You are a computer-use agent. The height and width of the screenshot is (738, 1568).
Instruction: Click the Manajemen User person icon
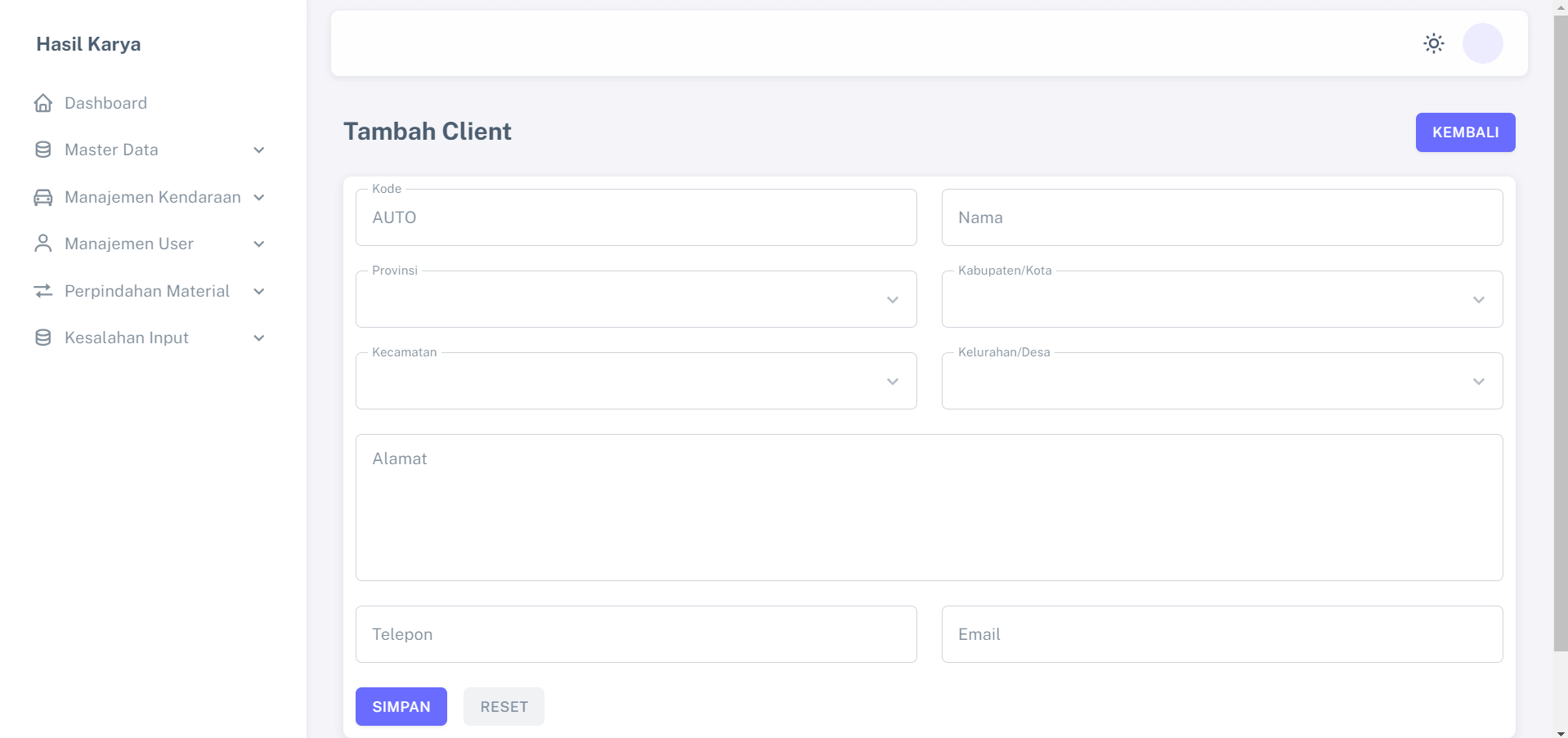pyautogui.click(x=43, y=244)
